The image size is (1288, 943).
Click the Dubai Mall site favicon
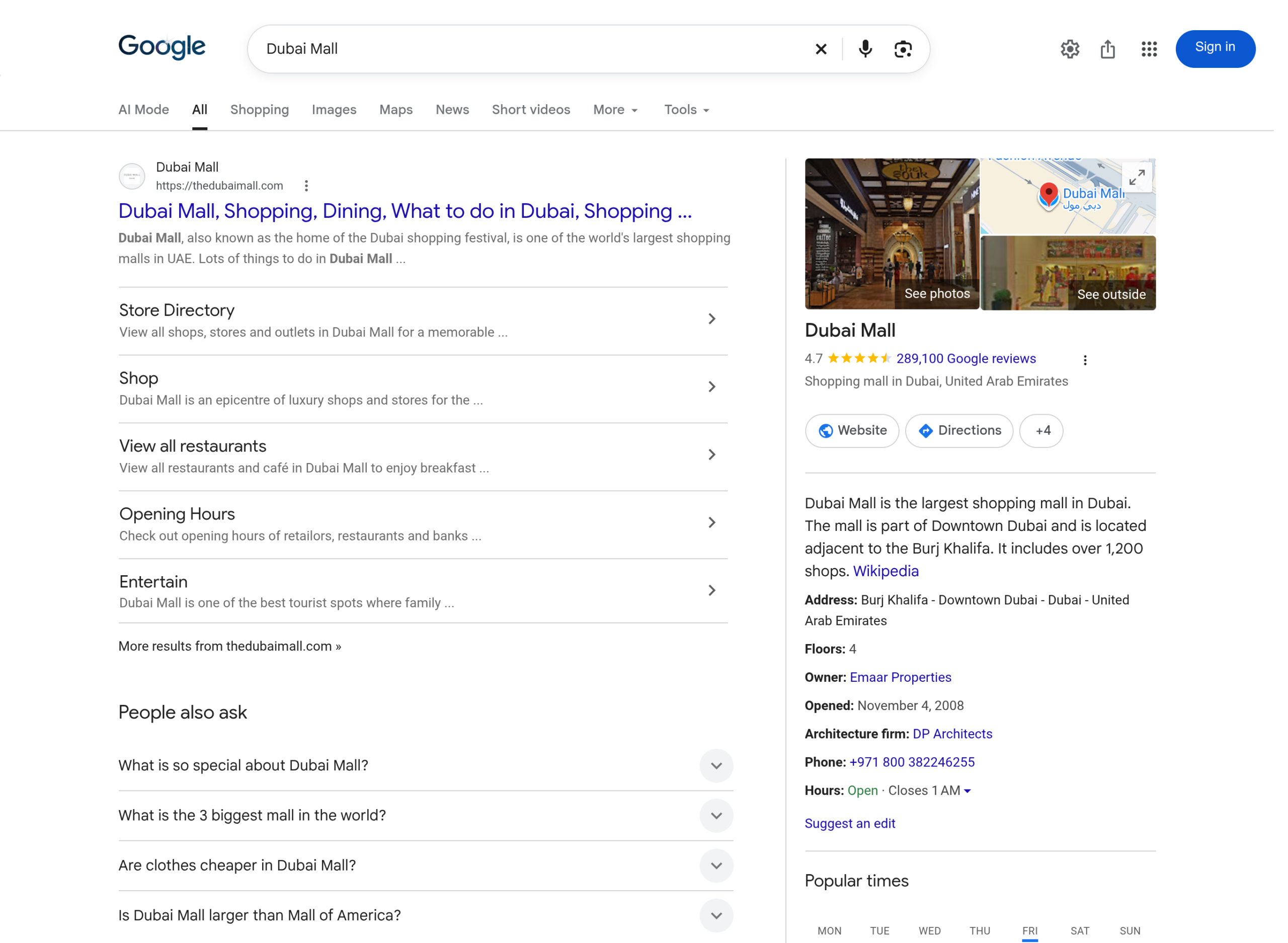[132, 176]
